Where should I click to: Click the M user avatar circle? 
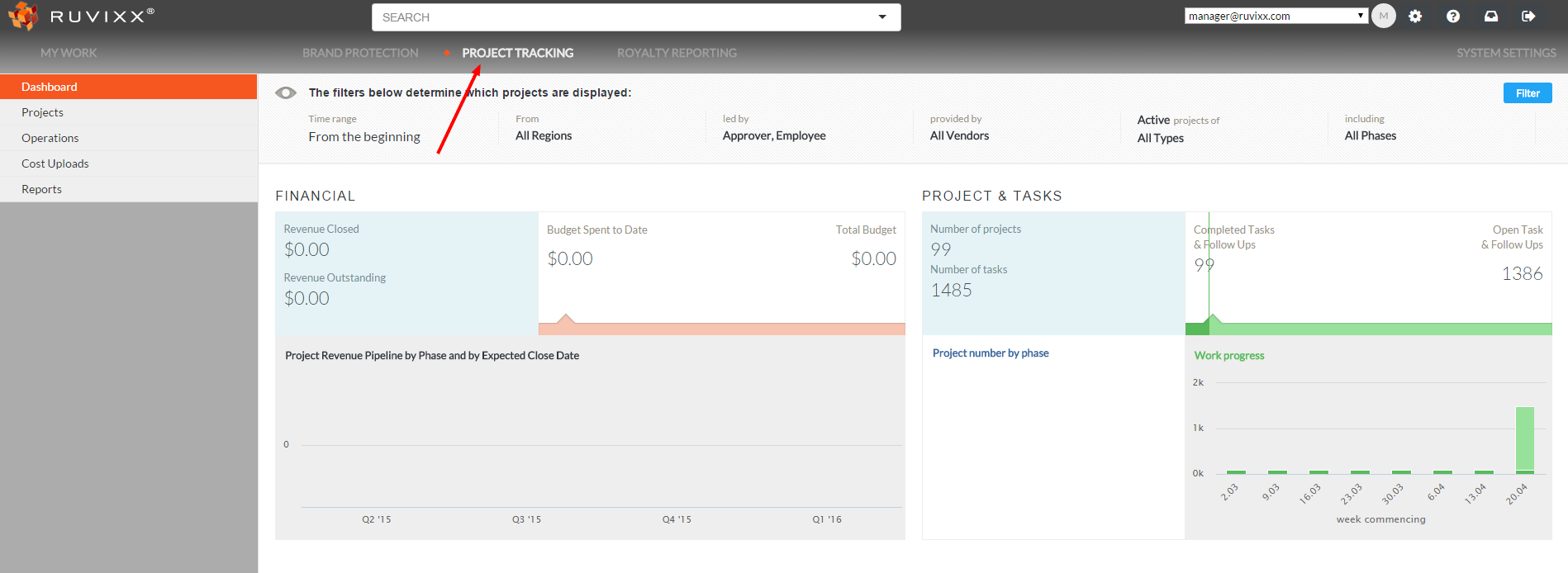[1383, 17]
